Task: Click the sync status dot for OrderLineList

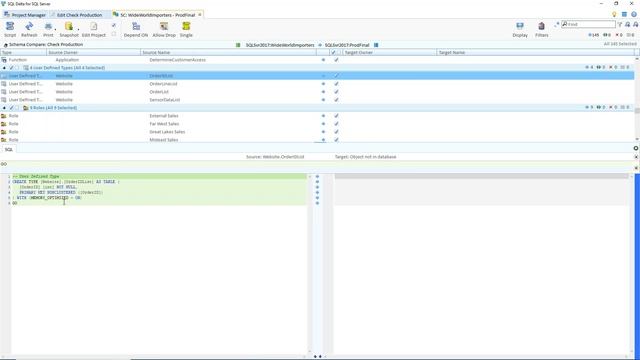Action: 323,84
